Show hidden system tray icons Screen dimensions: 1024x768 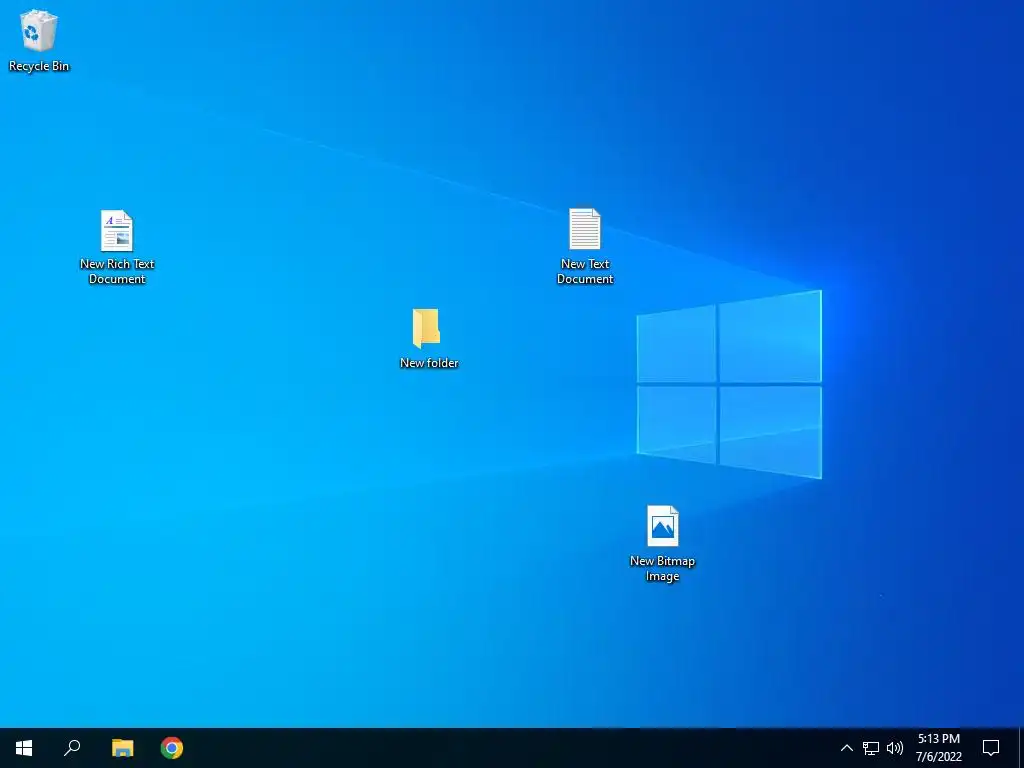pos(846,748)
